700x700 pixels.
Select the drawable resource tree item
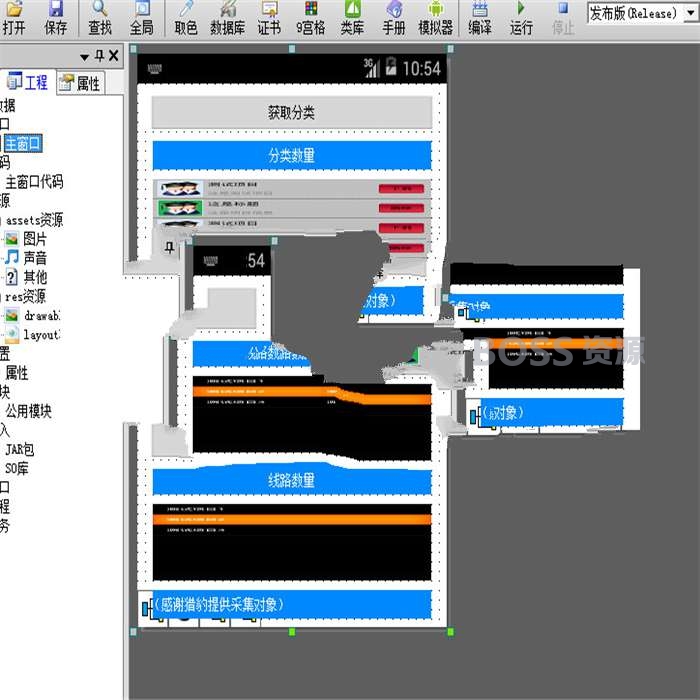(x=32, y=316)
